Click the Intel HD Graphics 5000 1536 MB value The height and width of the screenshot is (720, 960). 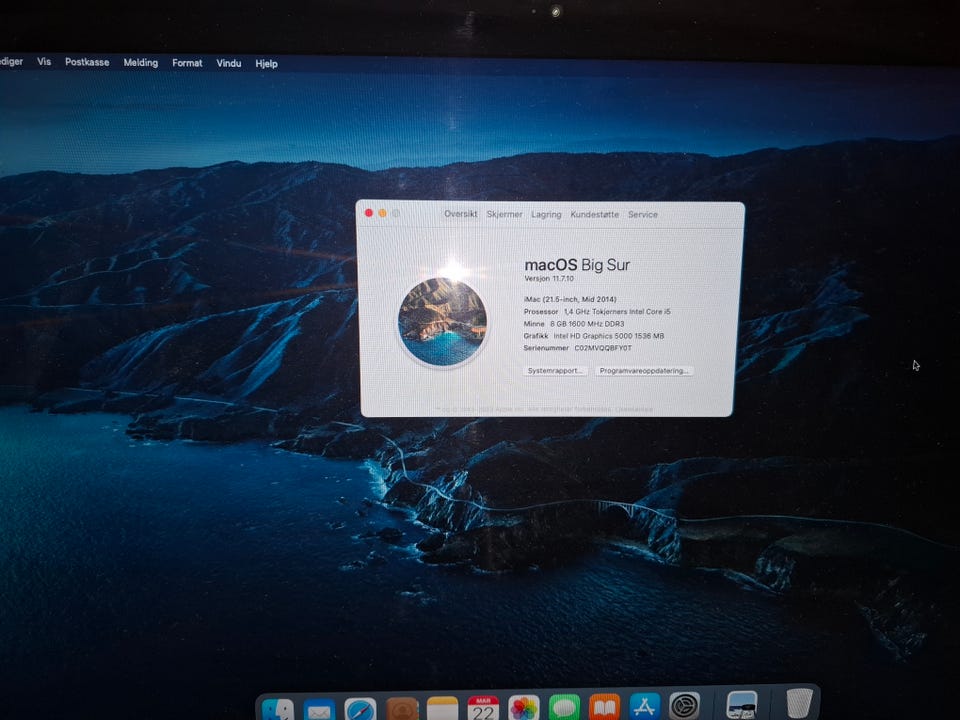coord(609,336)
